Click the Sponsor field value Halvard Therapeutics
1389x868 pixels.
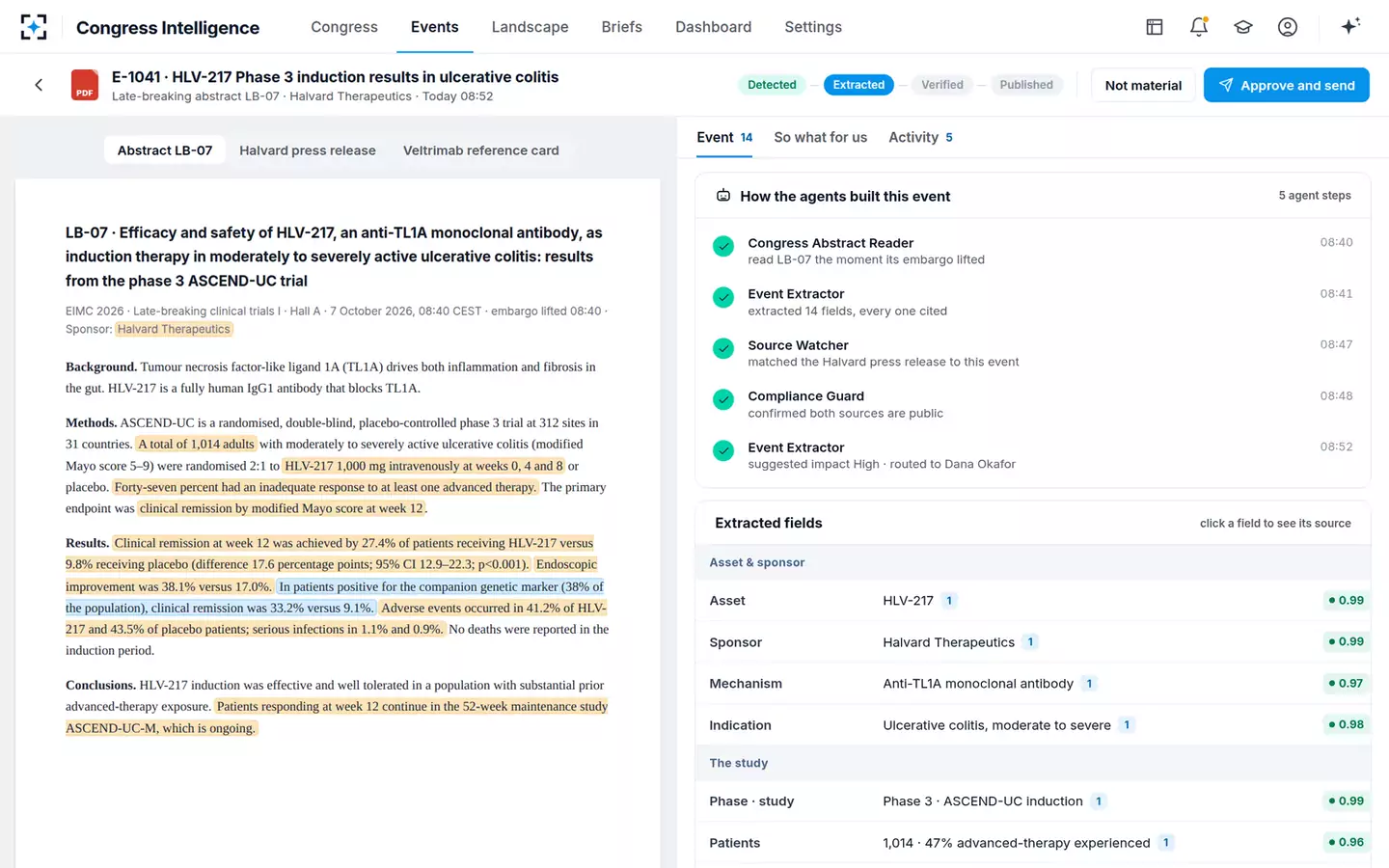pos(948,642)
